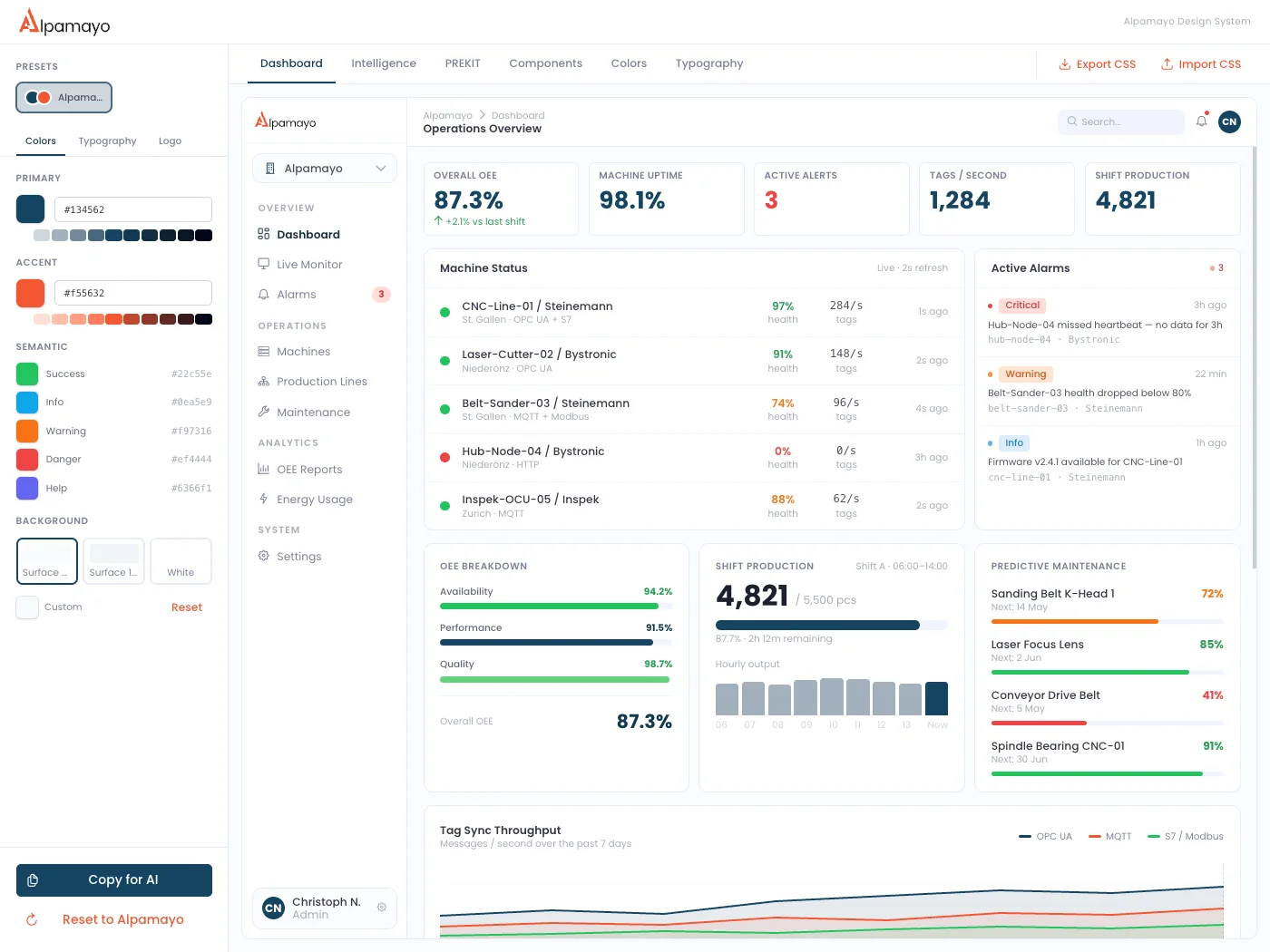Click the CN user avatar in header
This screenshot has height=952, width=1270.
click(x=1229, y=121)
